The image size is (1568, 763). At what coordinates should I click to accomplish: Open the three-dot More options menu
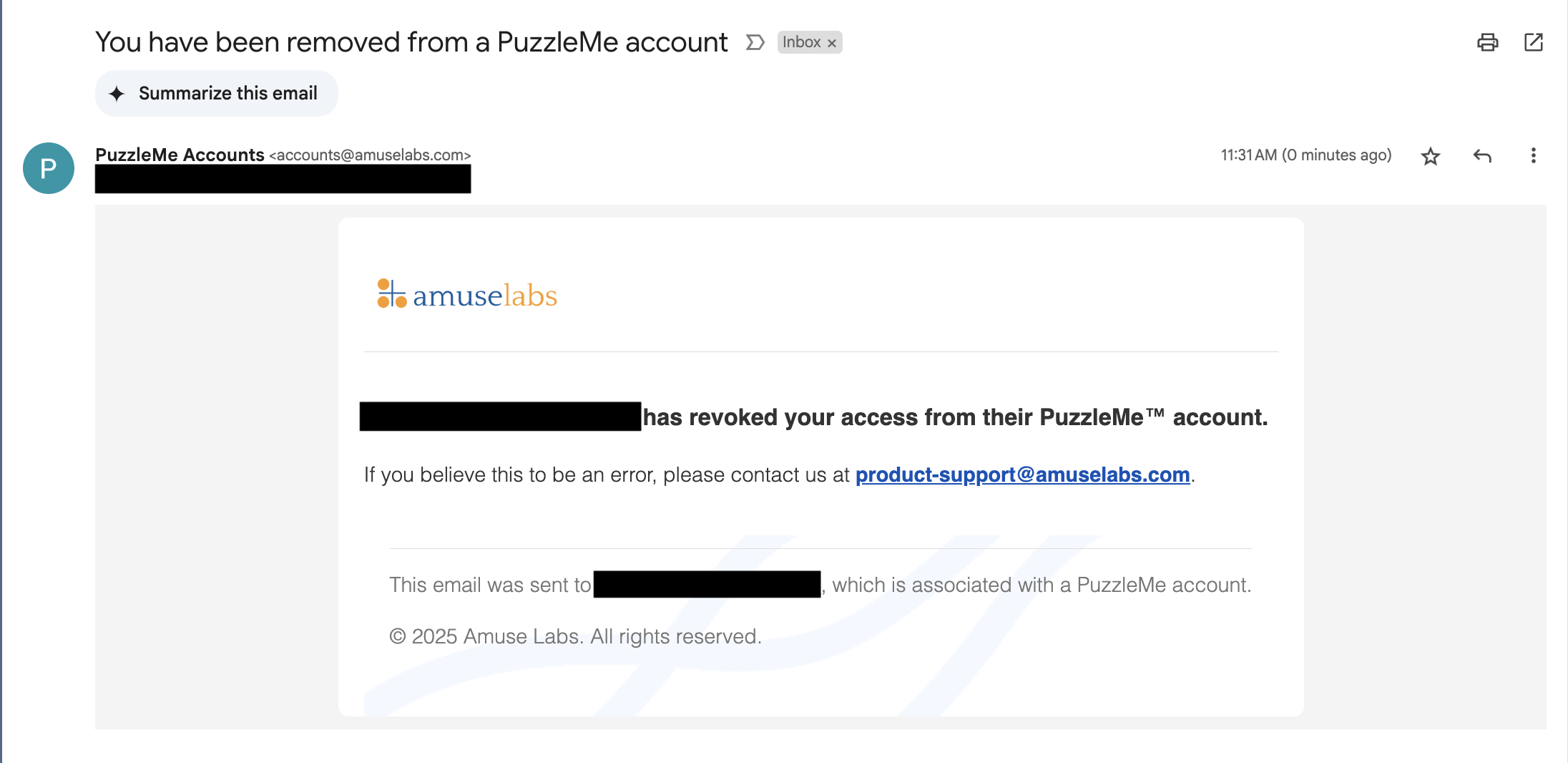point(1533,156)
